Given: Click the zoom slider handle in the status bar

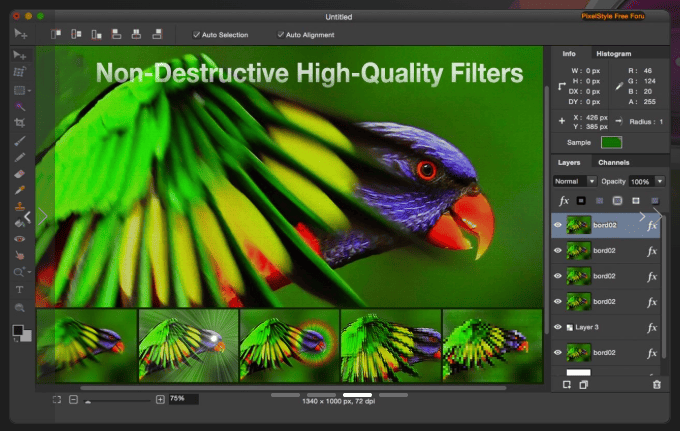Looking at the screenshot, I should pyautogui.click(x=88, y=402).
